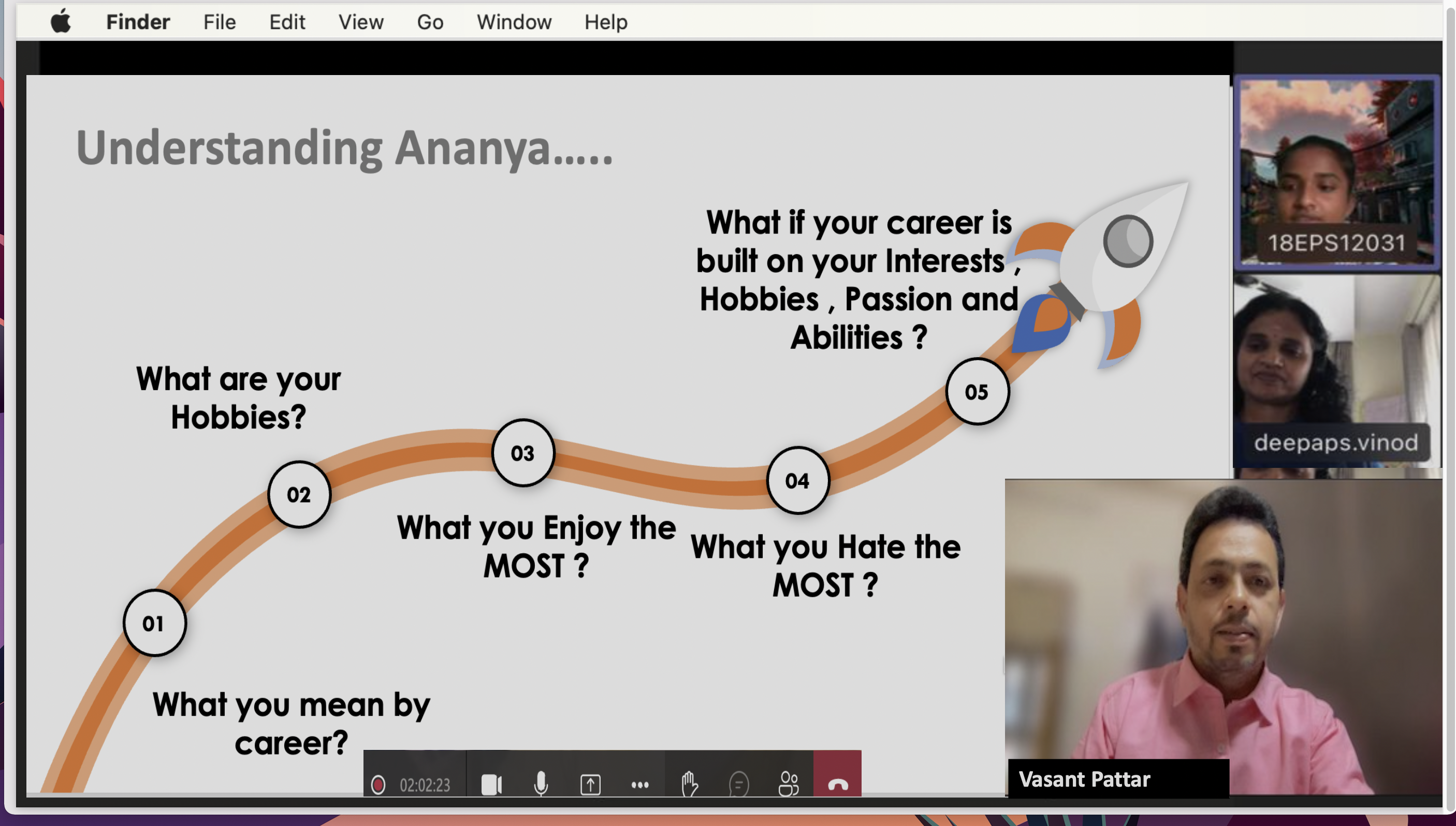Click the Go menu
The image size is (1456, 826).
pyautogui.click(x=430, y=22)
